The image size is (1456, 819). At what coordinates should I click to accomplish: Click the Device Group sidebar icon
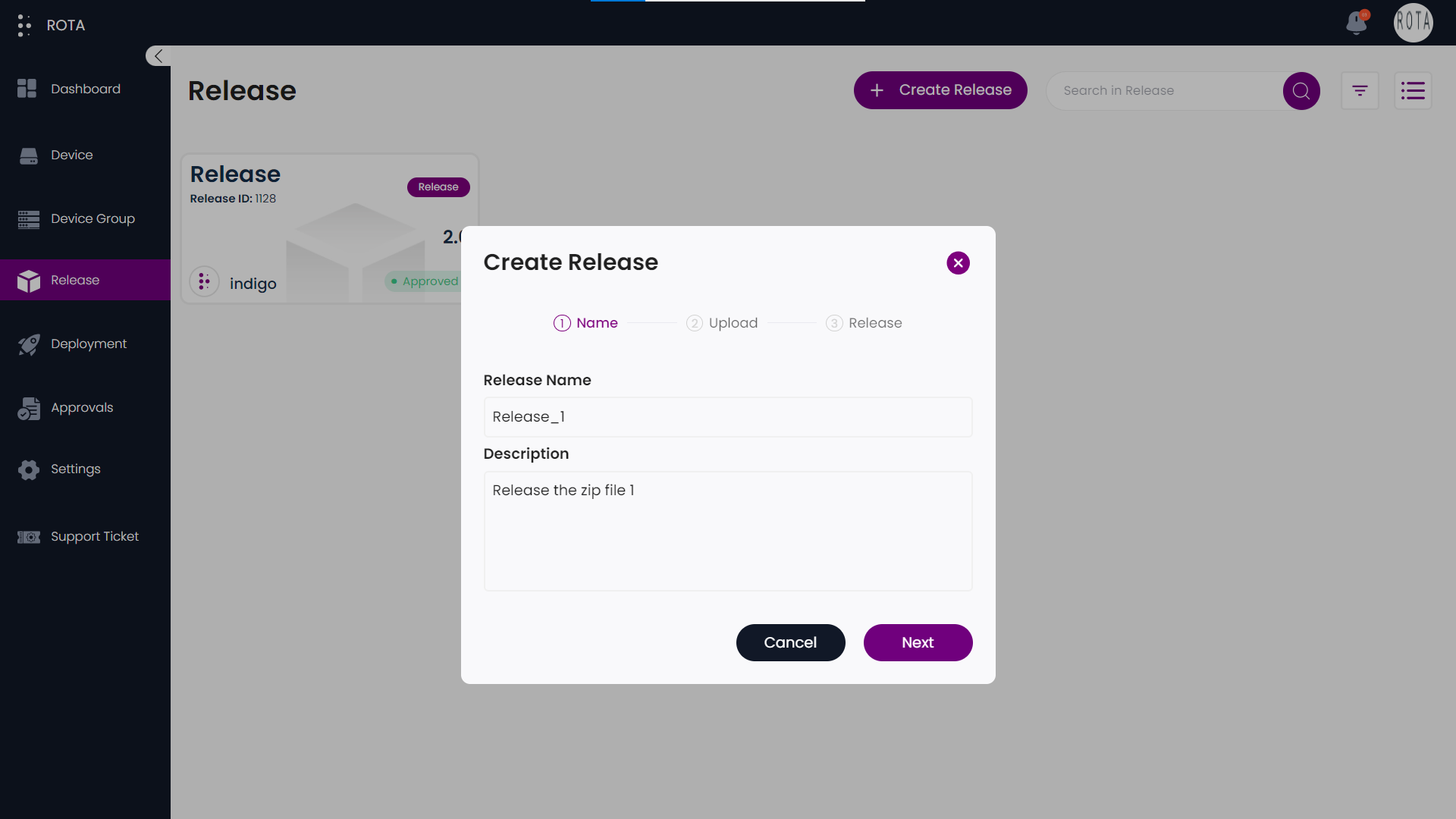(28, 218)
